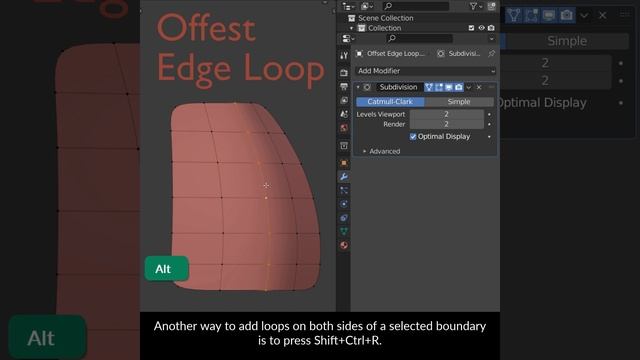Collapse the Collection tree row
Screen dimensions: 640x360
pyautogui.click(x=351, y=28)
